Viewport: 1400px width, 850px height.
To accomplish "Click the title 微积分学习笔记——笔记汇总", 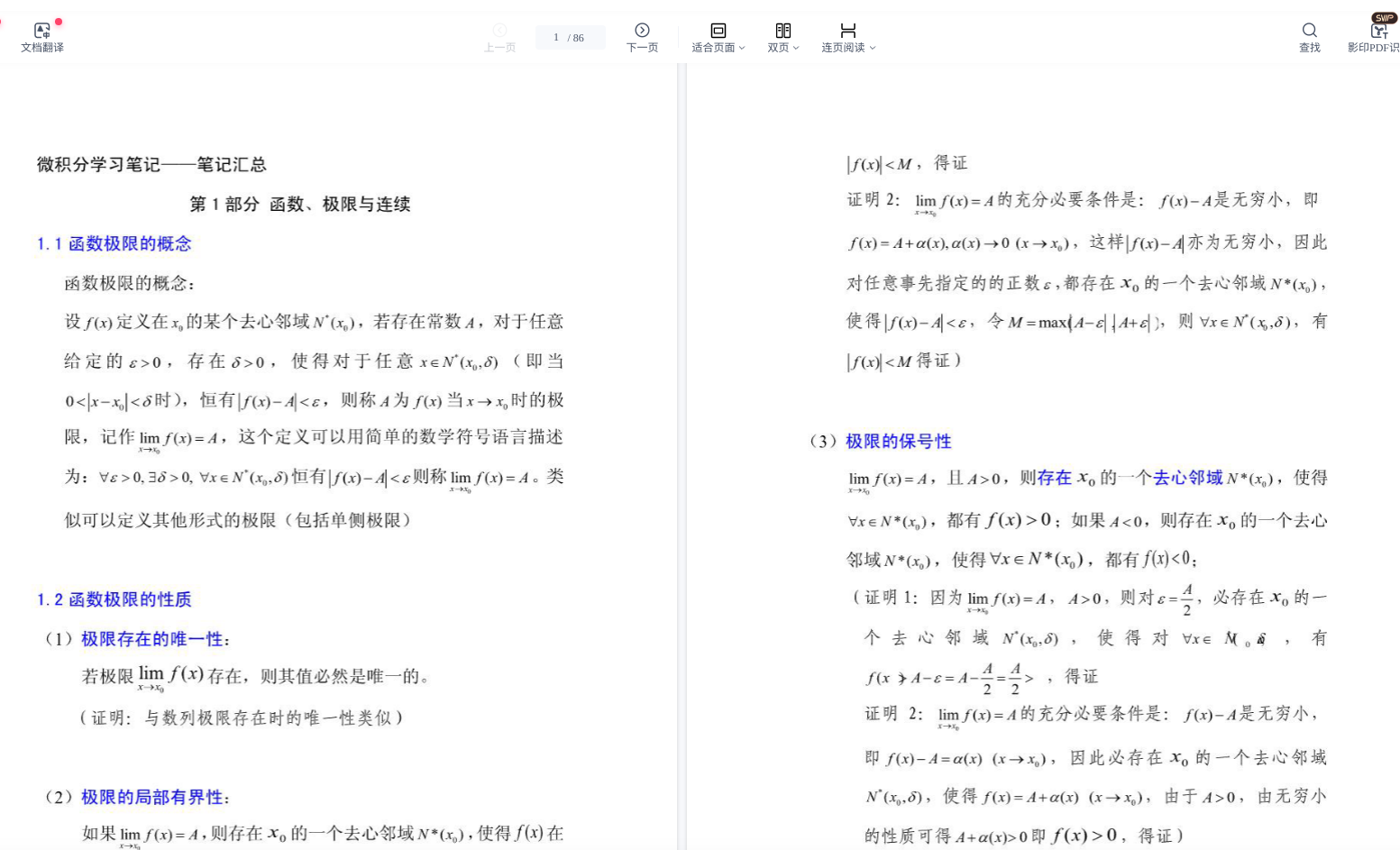I will [x=151, y=164].
